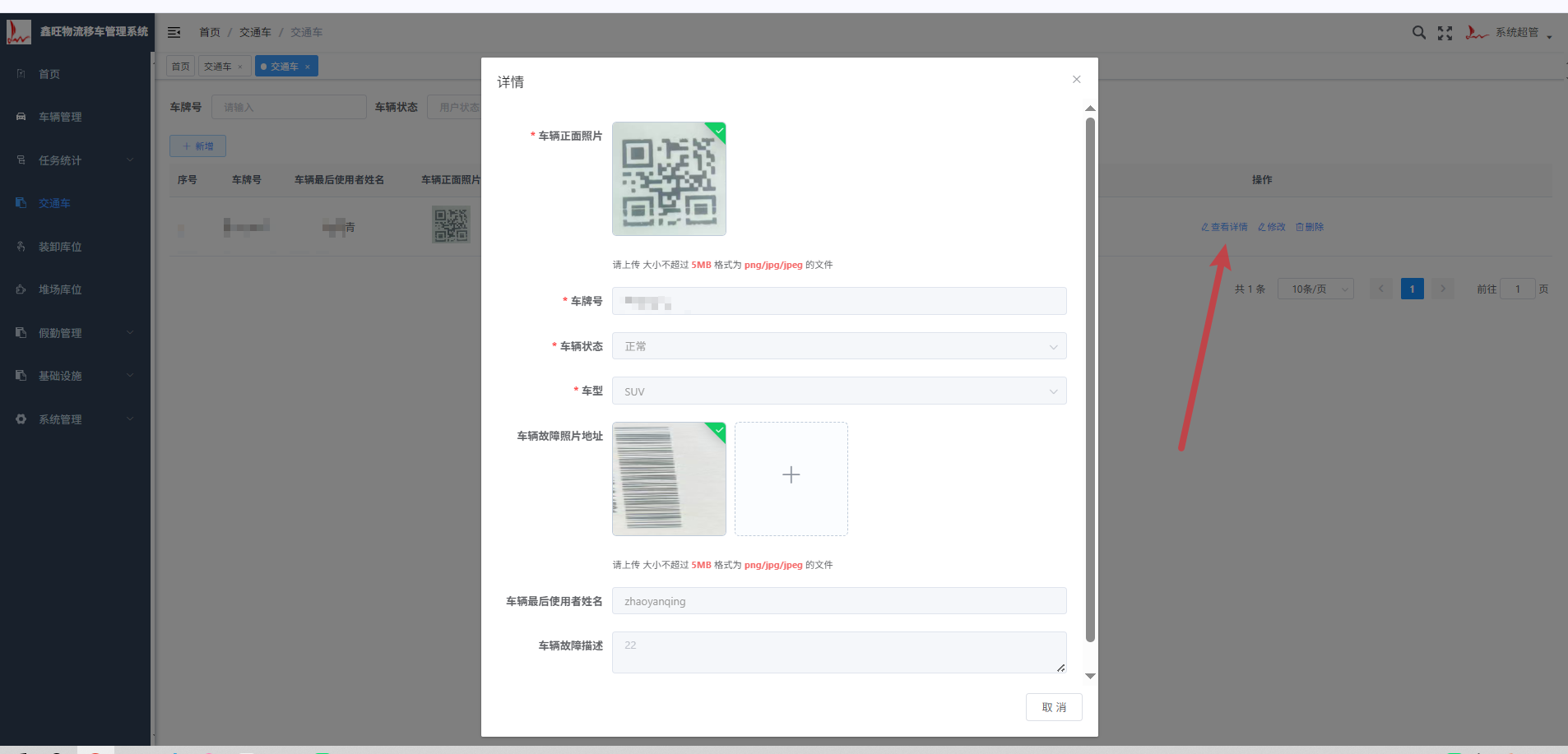Expand the 假勤管理 submenu chevron

pos(130,333)
